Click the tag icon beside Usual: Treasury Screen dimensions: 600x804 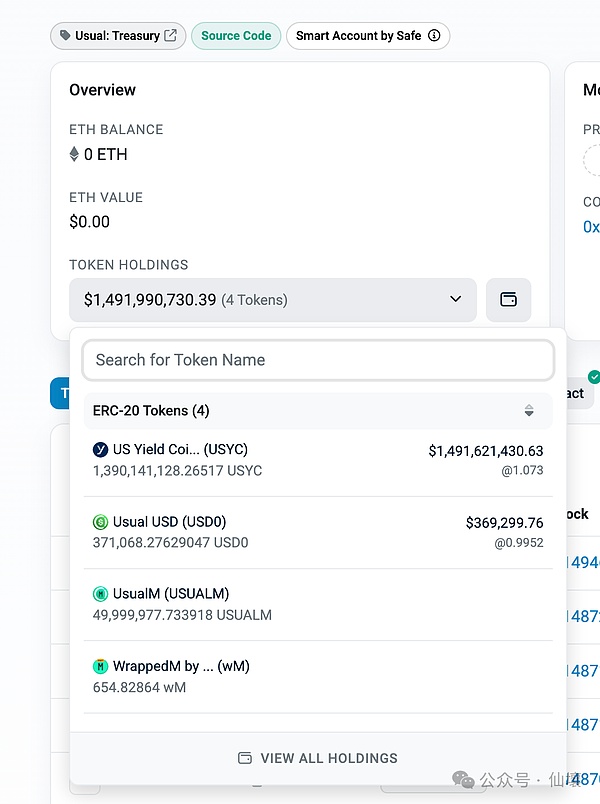(65, 36)
